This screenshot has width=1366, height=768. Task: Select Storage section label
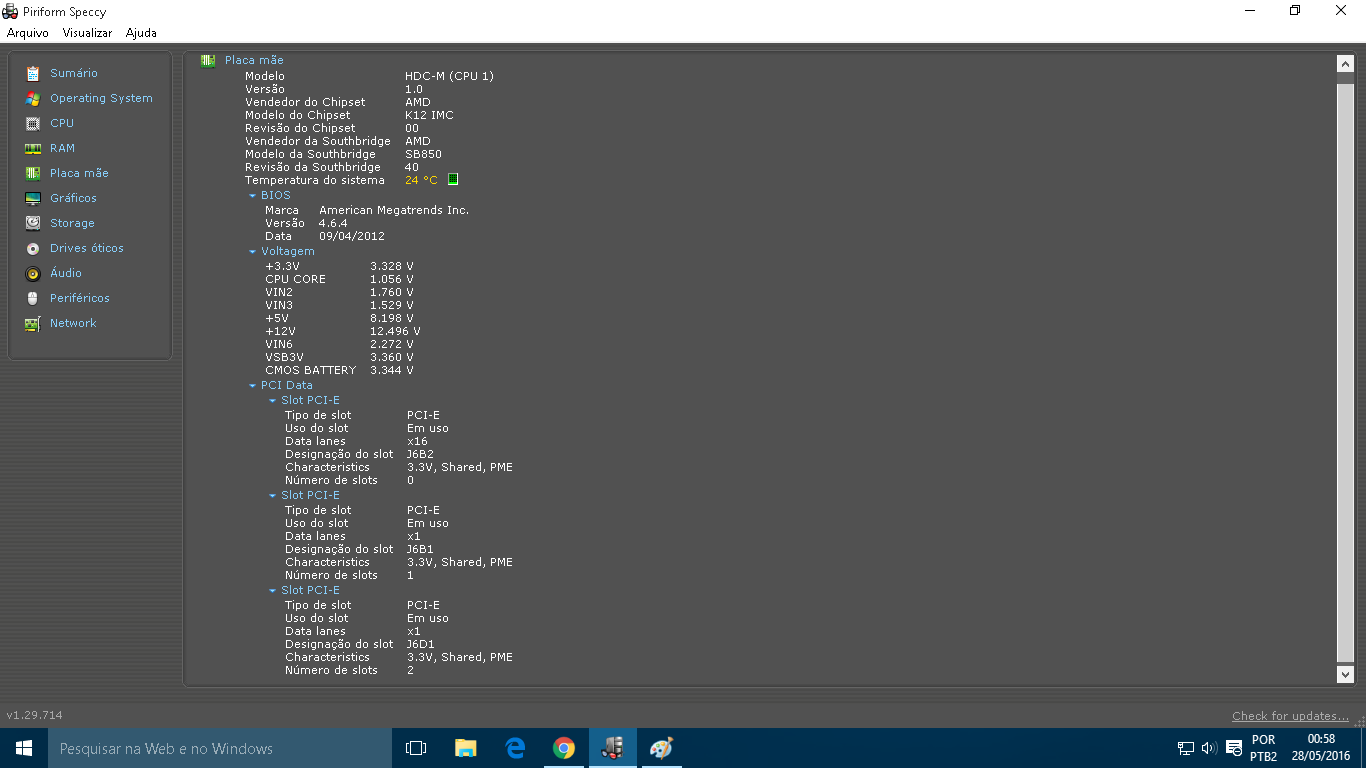click(72, 223)
